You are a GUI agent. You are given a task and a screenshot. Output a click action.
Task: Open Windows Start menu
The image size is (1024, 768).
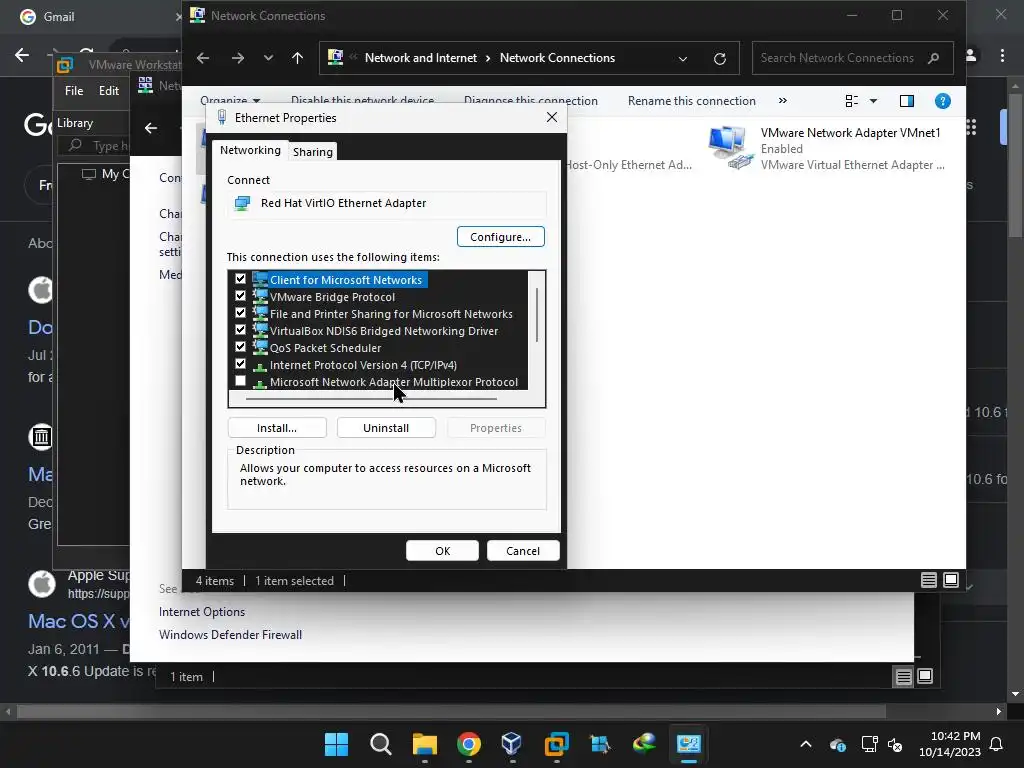pos(336,744)
